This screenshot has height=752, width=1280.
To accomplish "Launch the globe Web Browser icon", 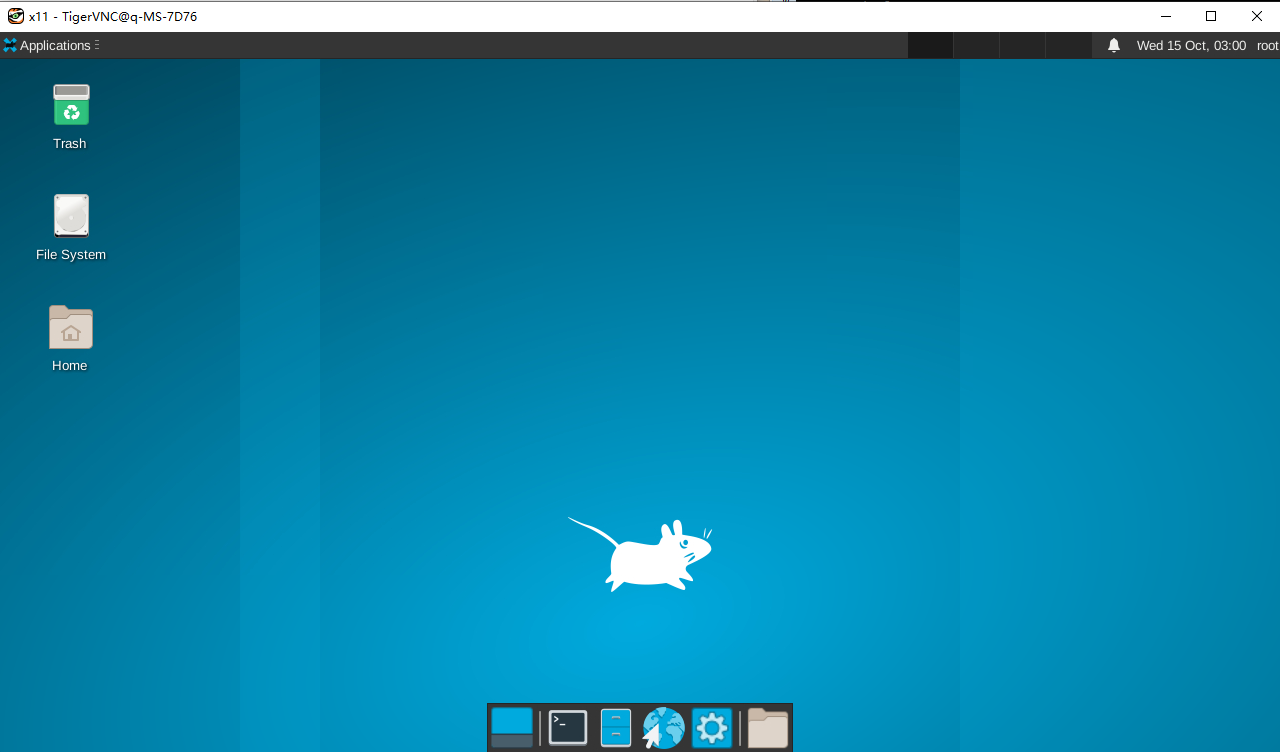I will click(x=663, y=728).
